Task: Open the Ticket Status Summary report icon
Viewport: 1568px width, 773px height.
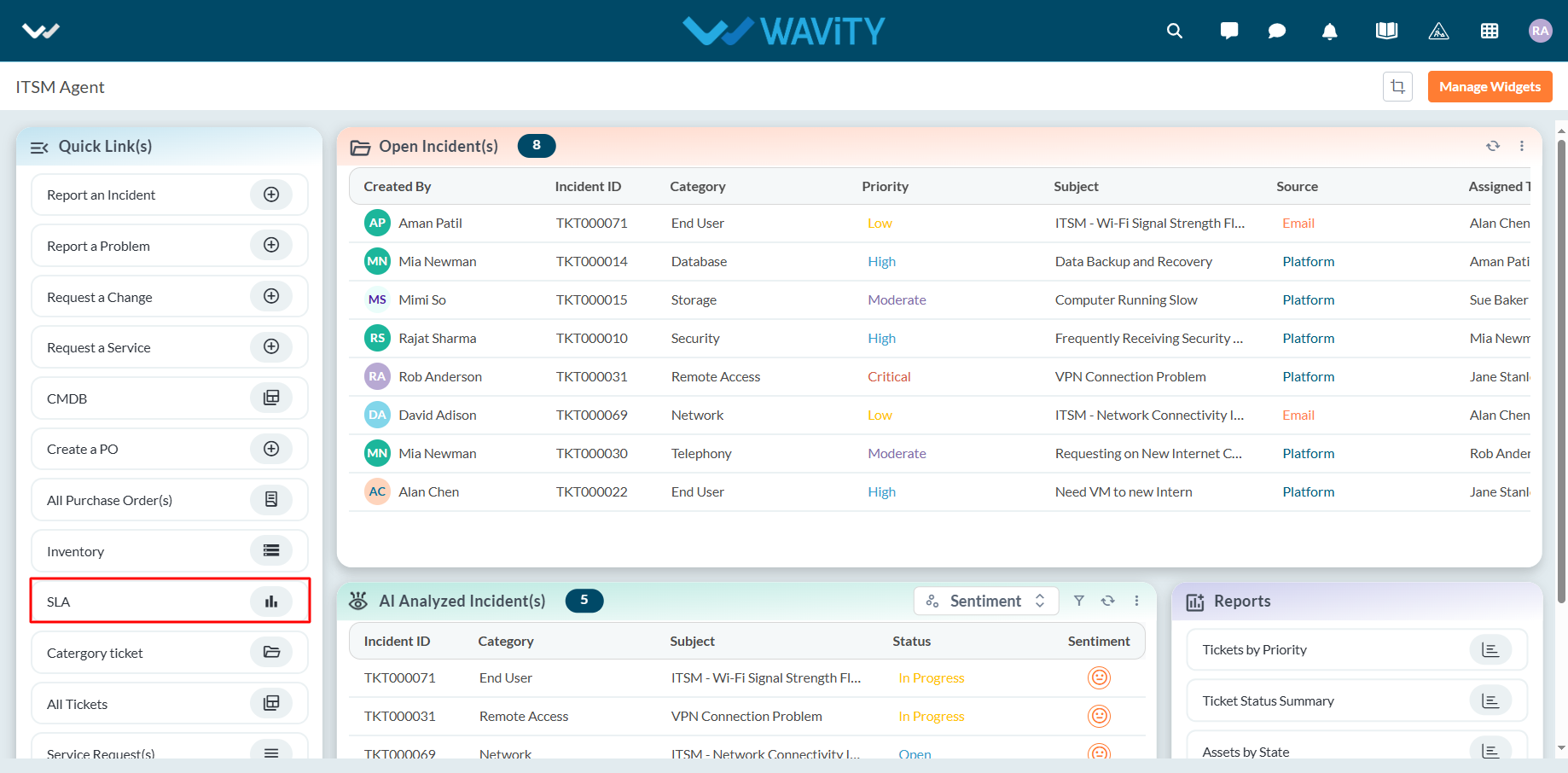Action: [x=1490, y=700]
